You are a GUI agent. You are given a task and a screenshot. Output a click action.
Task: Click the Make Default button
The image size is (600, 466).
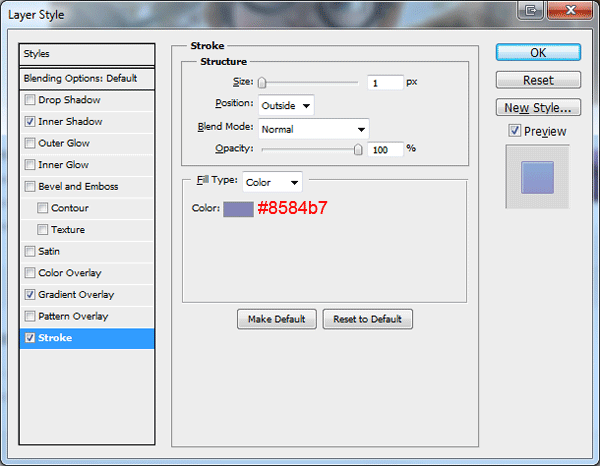click(x=277, y=319)
